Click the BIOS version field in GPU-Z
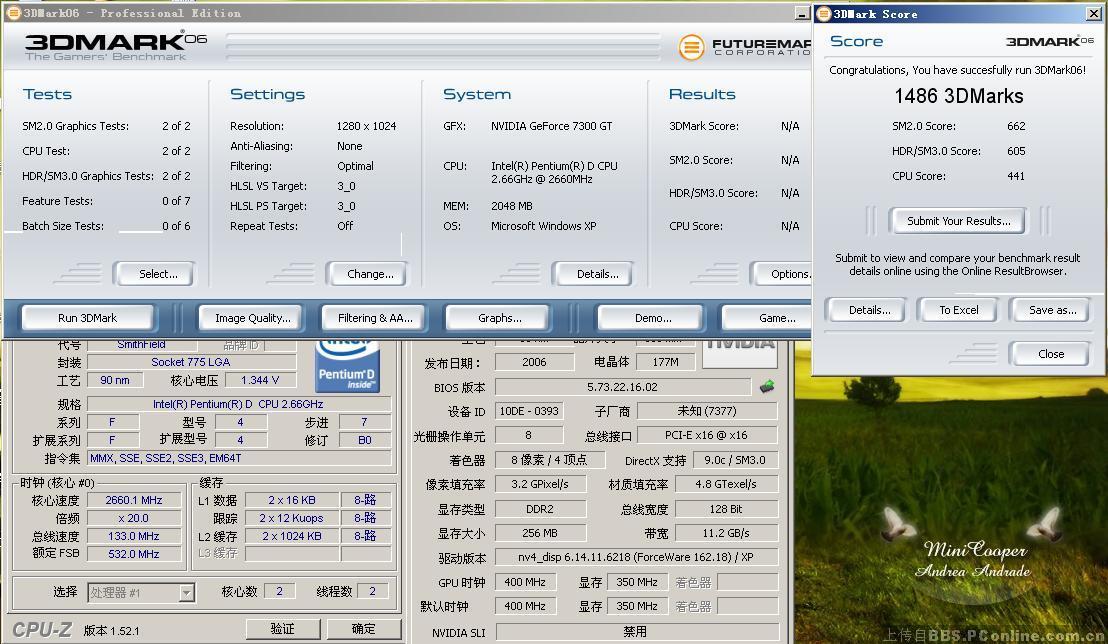Screen dimensions: 1108x644 point(622,387)
